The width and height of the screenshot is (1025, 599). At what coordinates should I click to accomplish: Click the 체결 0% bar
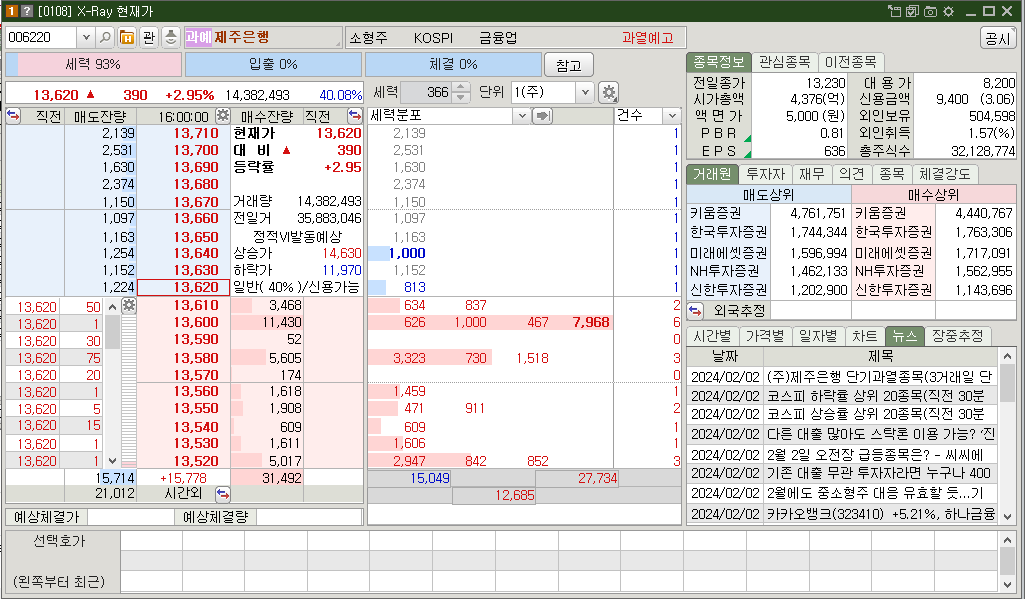pyautogui.click(x=453, y=65)
